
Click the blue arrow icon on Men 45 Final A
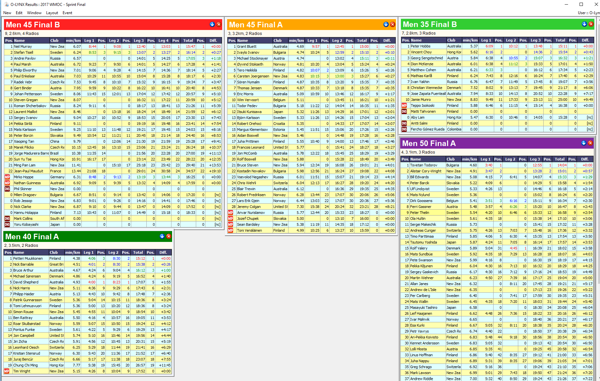coord(386,24)
